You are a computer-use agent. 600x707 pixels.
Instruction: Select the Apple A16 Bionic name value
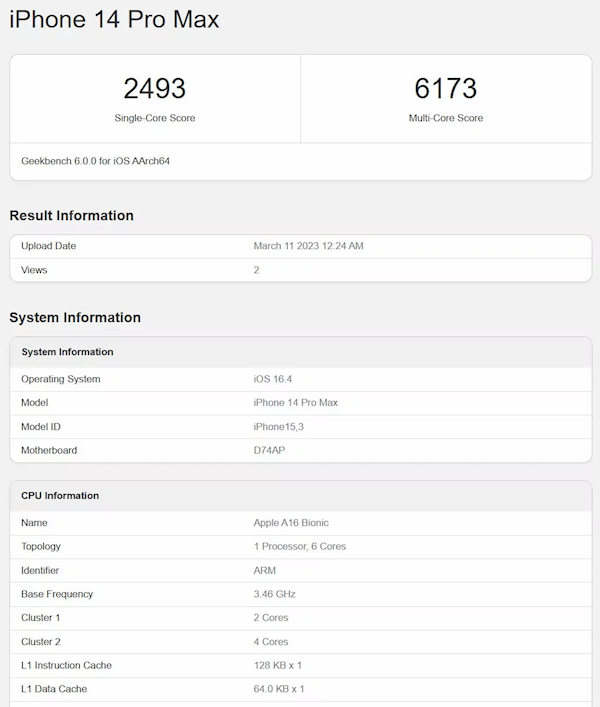pyautogui.click(x=291, y=523)
